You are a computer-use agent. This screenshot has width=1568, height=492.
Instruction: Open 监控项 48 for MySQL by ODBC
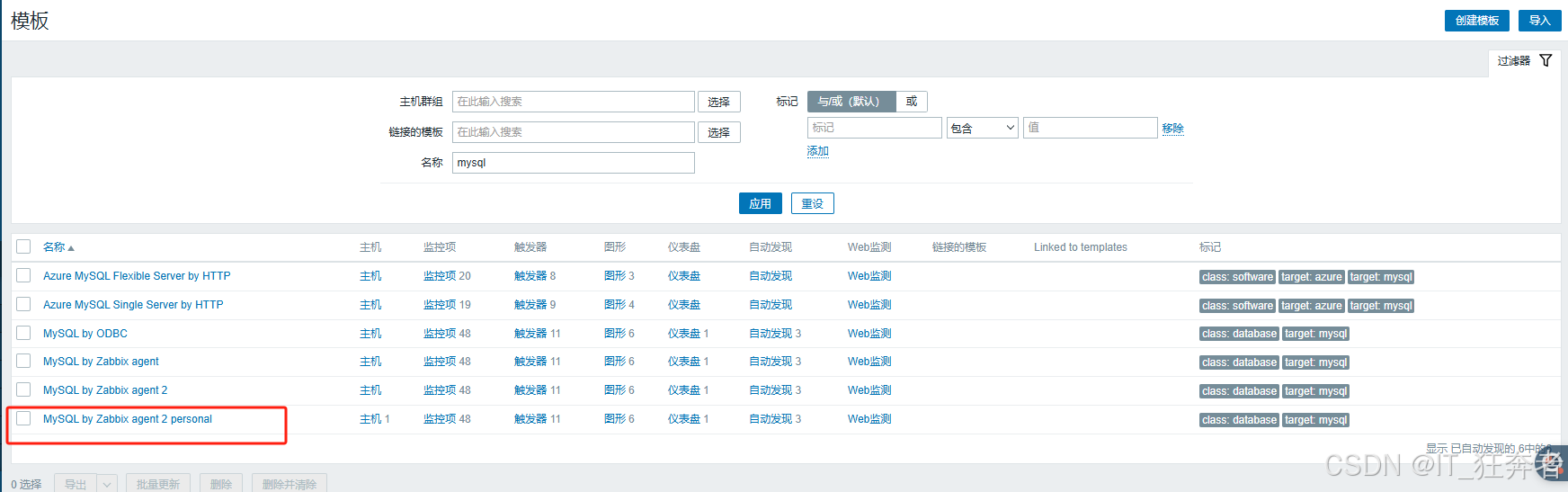440,334
